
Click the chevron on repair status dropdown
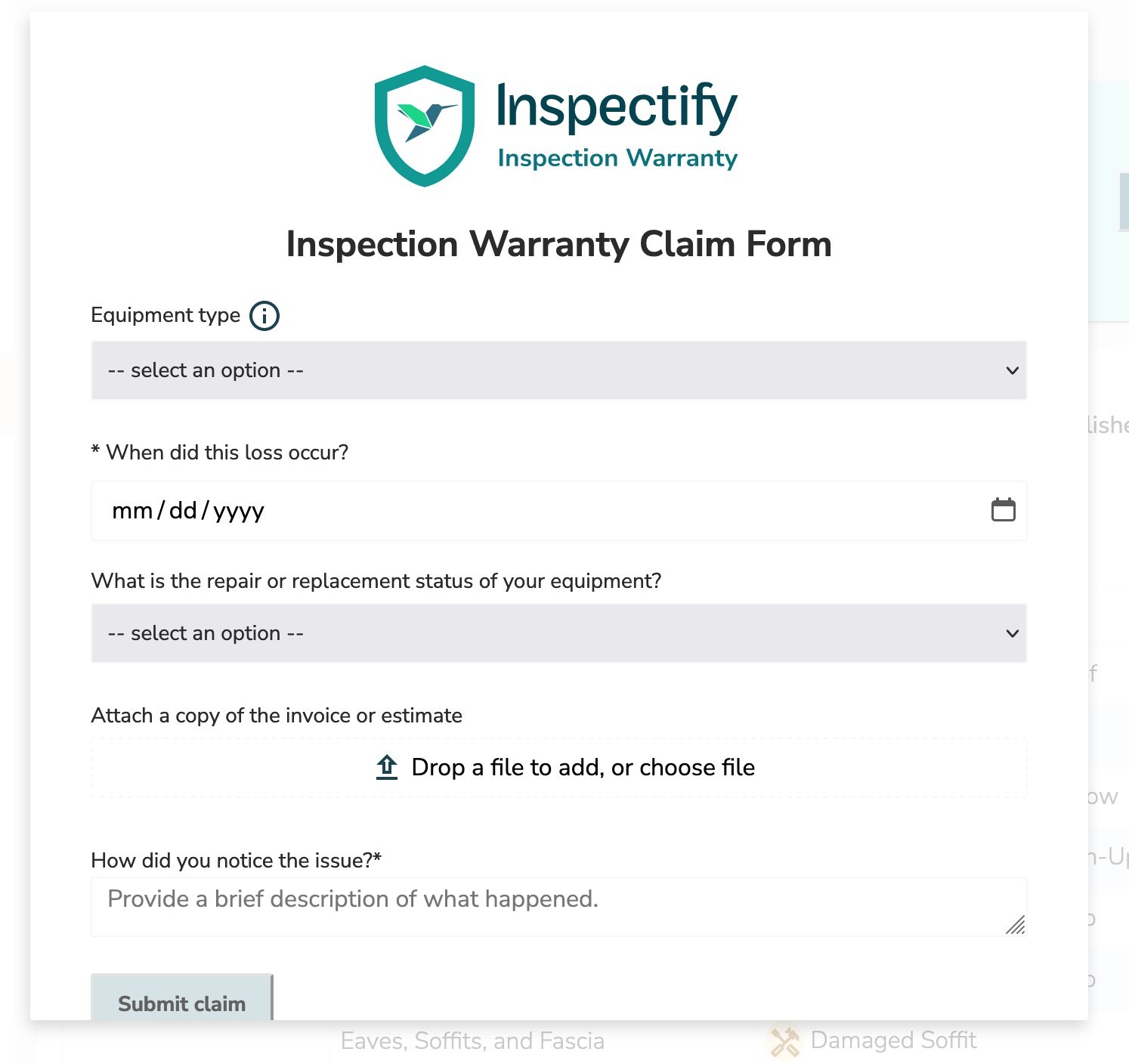point(1012,633)
